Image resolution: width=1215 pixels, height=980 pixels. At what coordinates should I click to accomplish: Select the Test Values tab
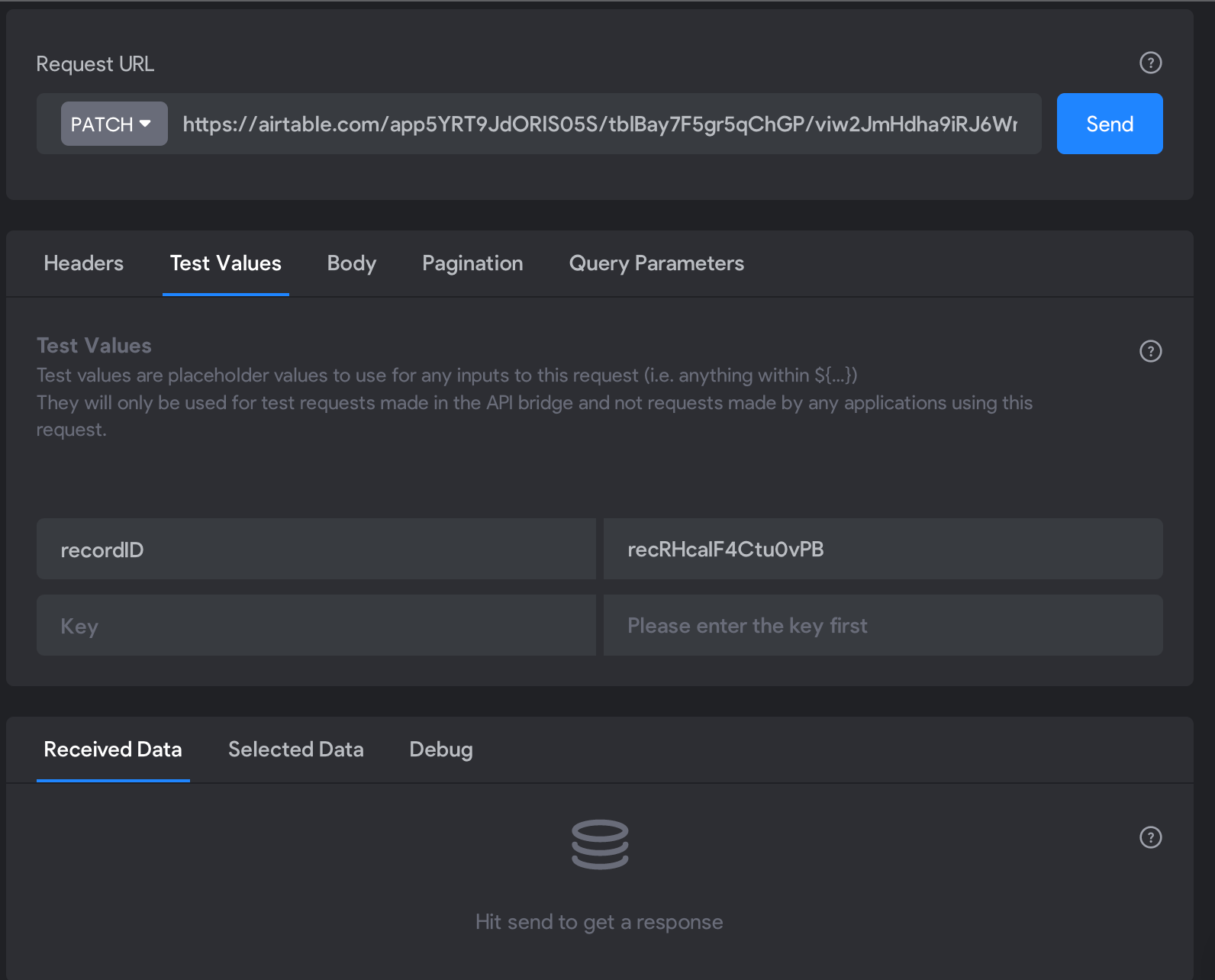coord(226,263)
